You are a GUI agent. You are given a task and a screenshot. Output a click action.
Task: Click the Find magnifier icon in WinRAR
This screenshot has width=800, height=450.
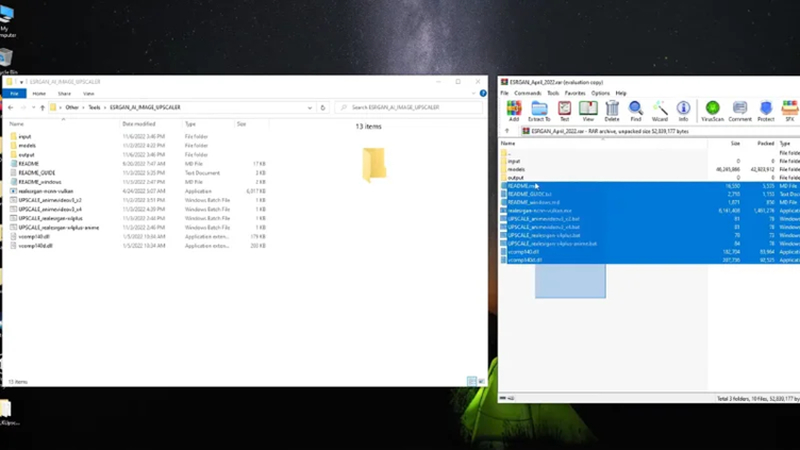635,111
